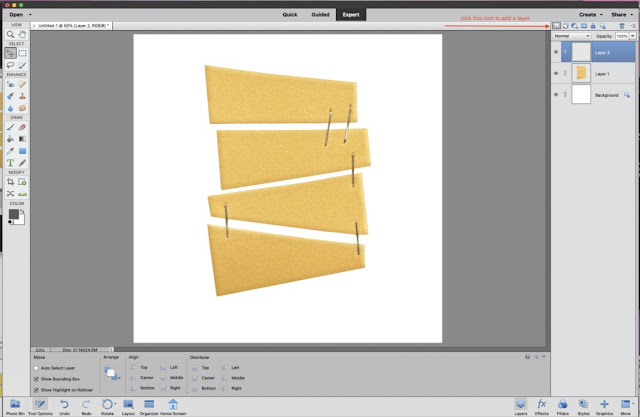Click the fill or adjustment layer dropdown icon
Viewport: 640px width, 417px height.
click(x=575, y=26)
